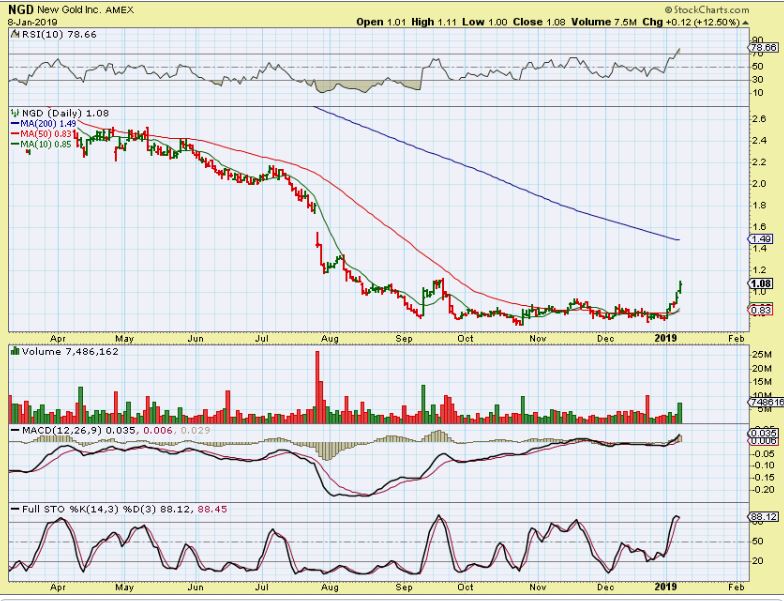
Task: Click the MA(10) 0.85 legend text
Action: 46,144
